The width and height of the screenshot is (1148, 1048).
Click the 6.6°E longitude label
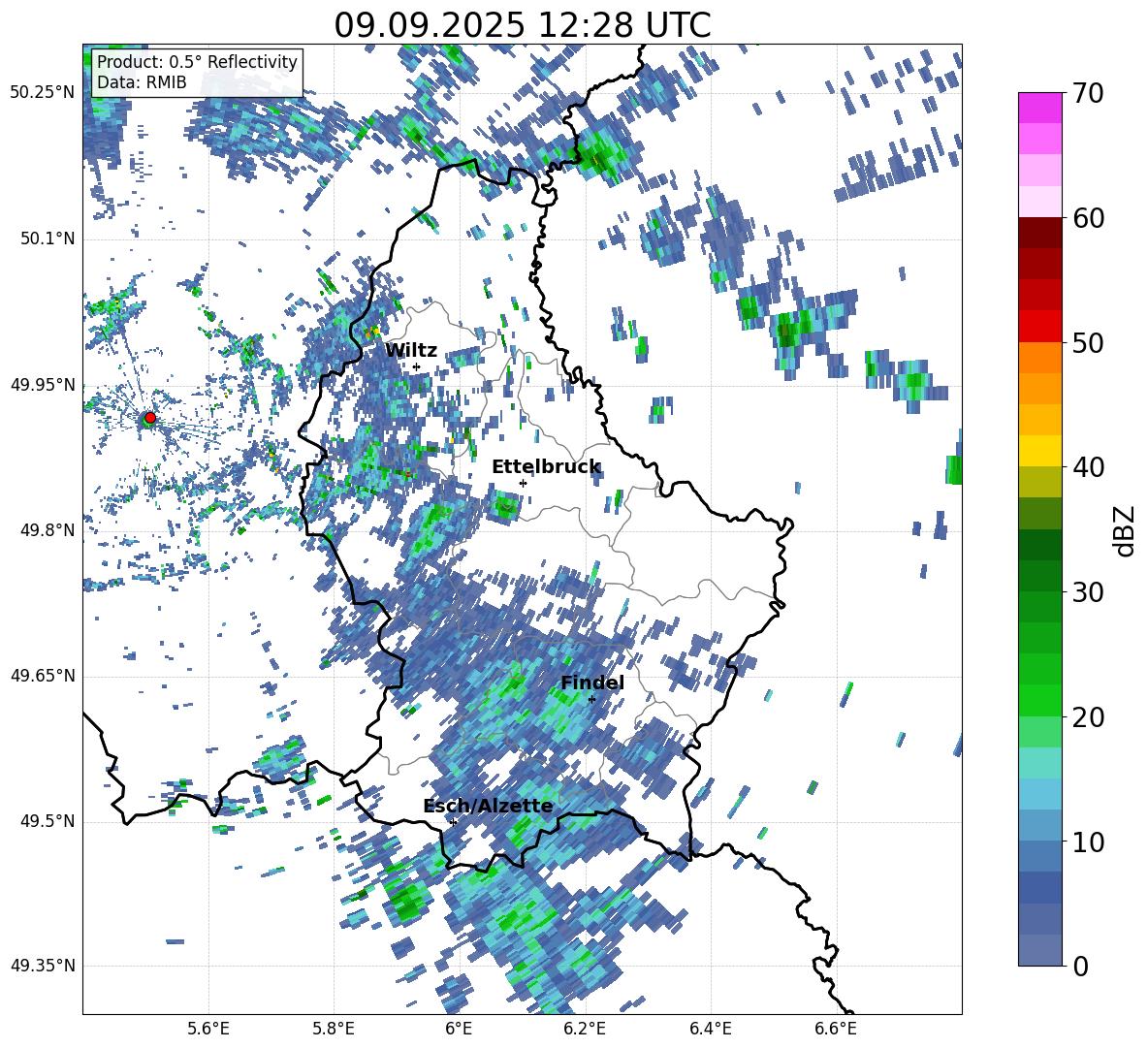tap(836, 1029)
